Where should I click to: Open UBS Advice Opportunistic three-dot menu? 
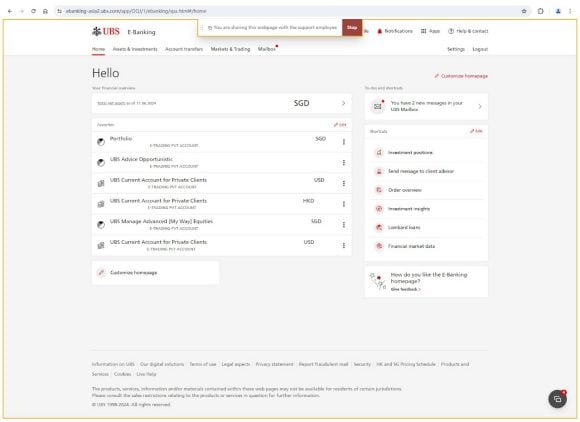click(x=344, y=163)
